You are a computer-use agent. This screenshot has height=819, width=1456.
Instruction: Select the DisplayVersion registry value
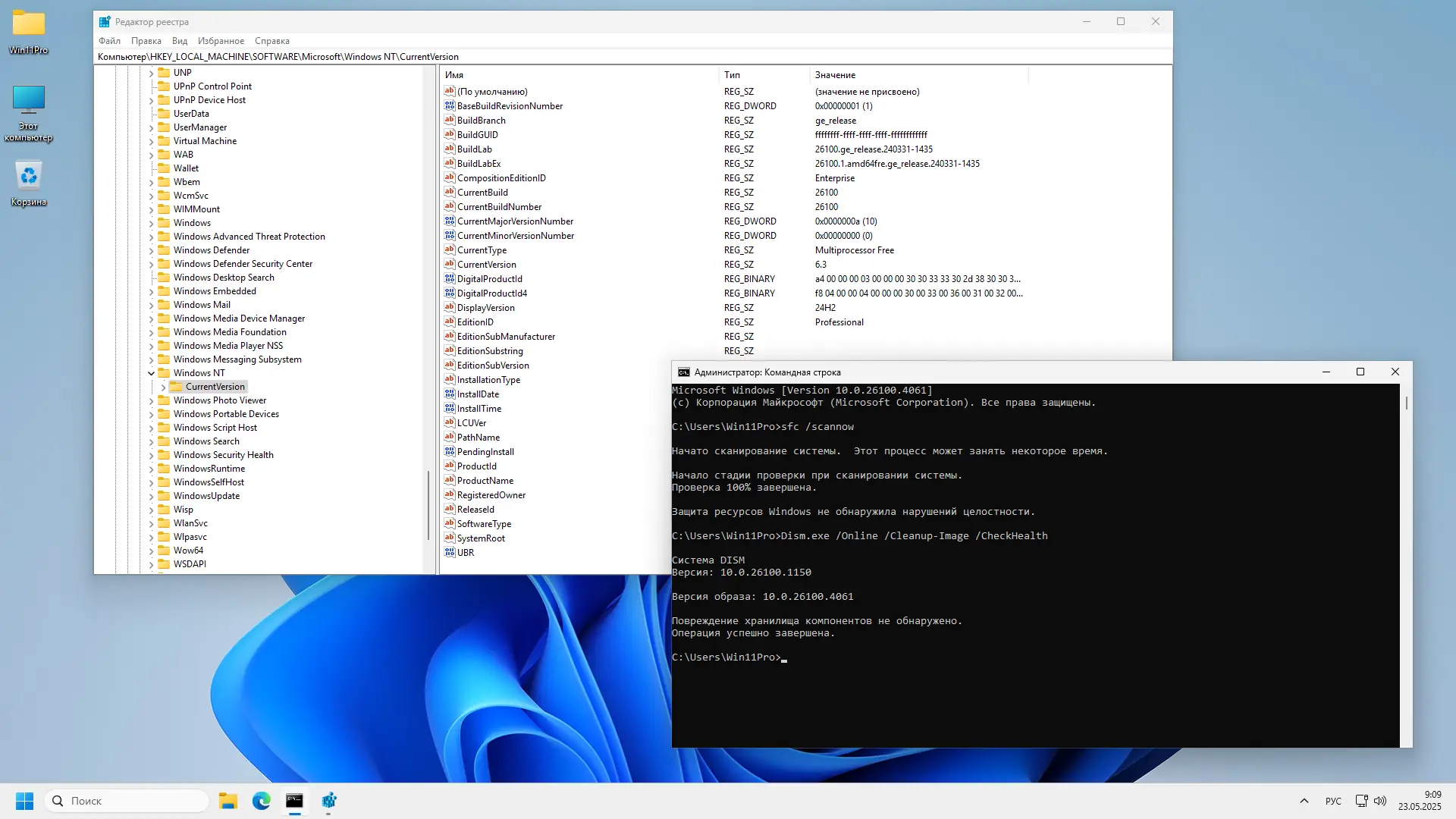485,308
